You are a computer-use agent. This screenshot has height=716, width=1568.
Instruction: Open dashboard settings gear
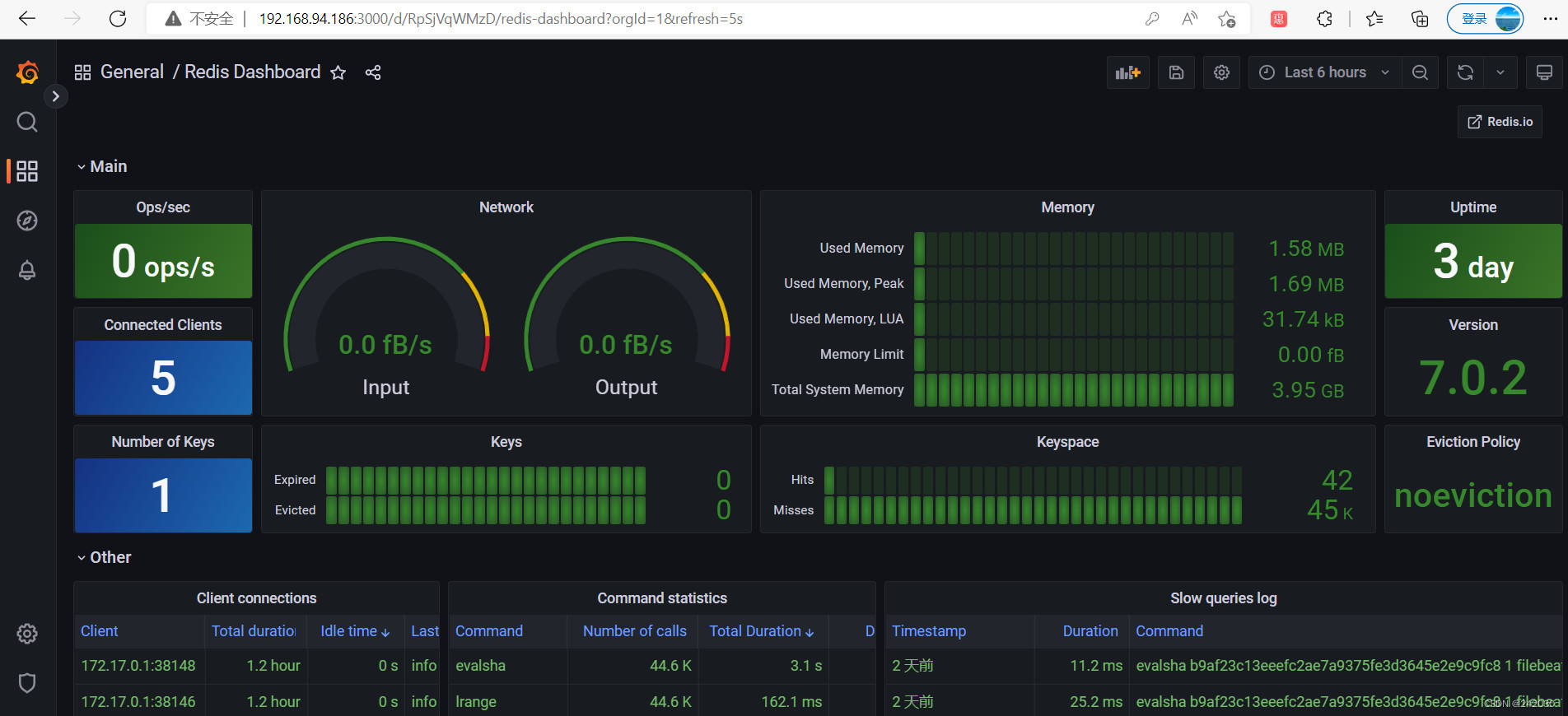[1221, 72]
